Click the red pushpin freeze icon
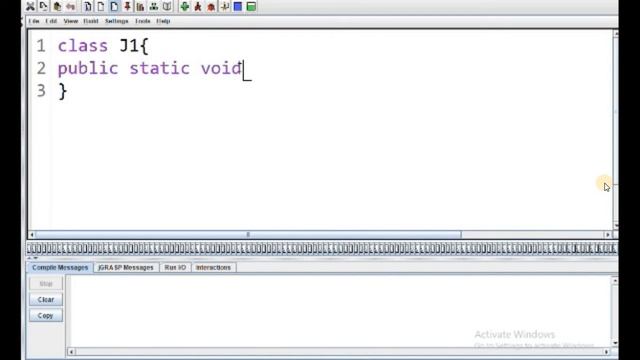Screen dimensions: 640x360 pos(127,6)
